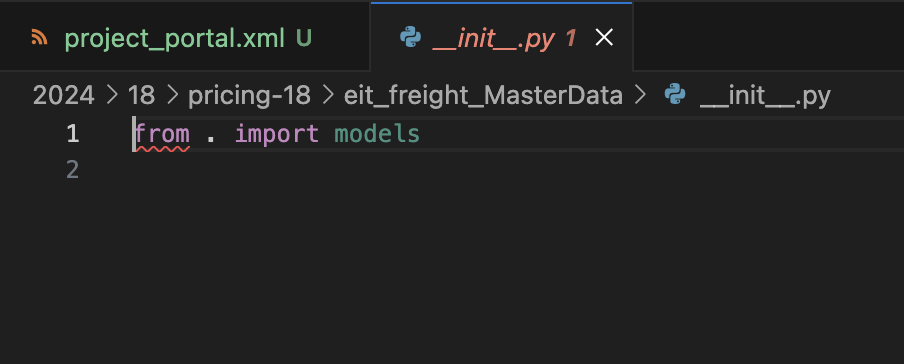
Task: Click the 'import' keyword in line 1
Action: pos(277,135)
